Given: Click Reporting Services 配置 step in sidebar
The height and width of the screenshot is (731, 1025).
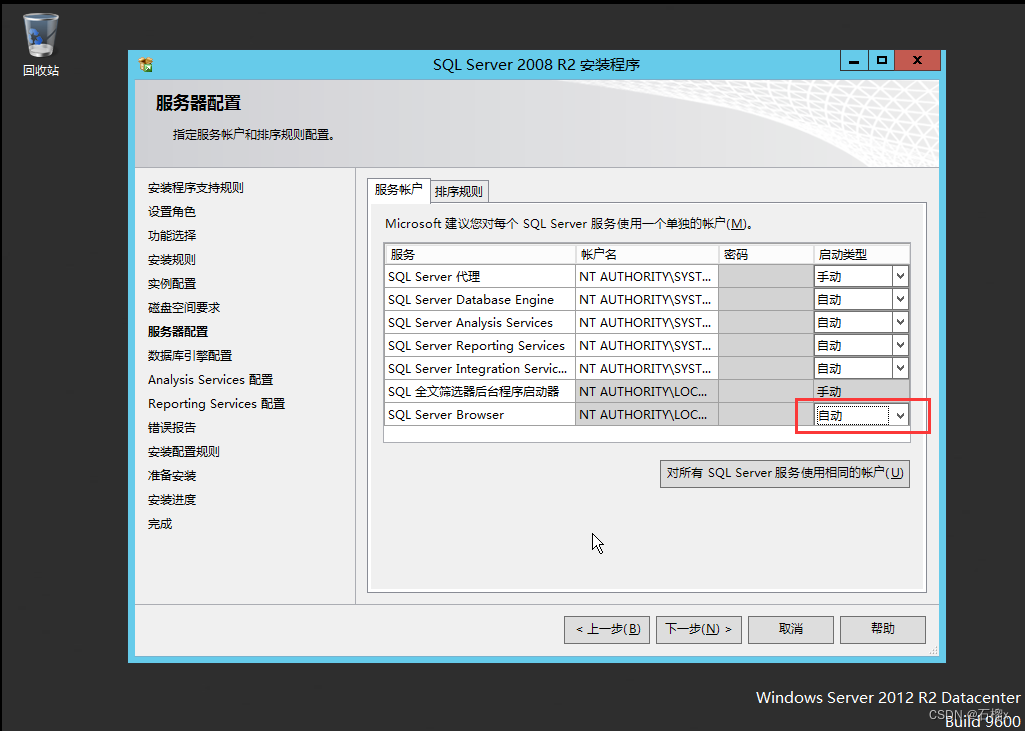Looking at the screenshot, I should pyautogui.click(x=216, y=403).
